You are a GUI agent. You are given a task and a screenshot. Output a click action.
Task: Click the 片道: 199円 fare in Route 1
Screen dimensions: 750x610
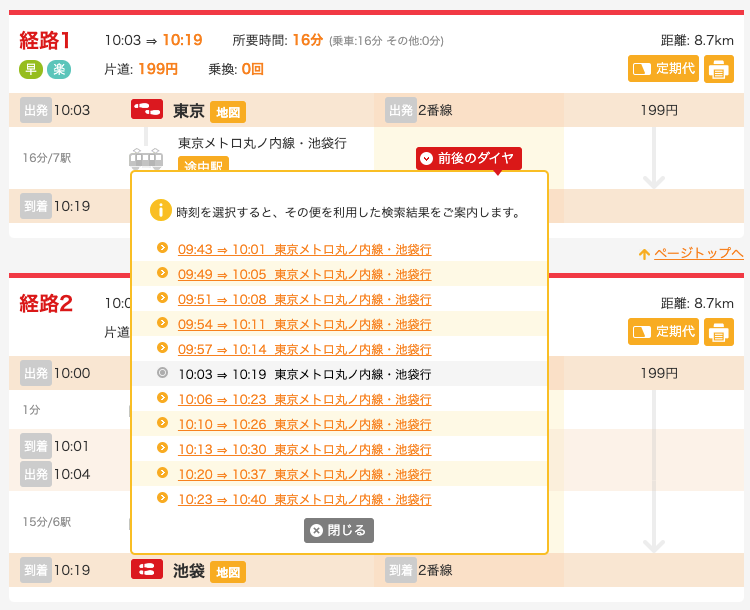pyautogui.click(x=141, y=69)
